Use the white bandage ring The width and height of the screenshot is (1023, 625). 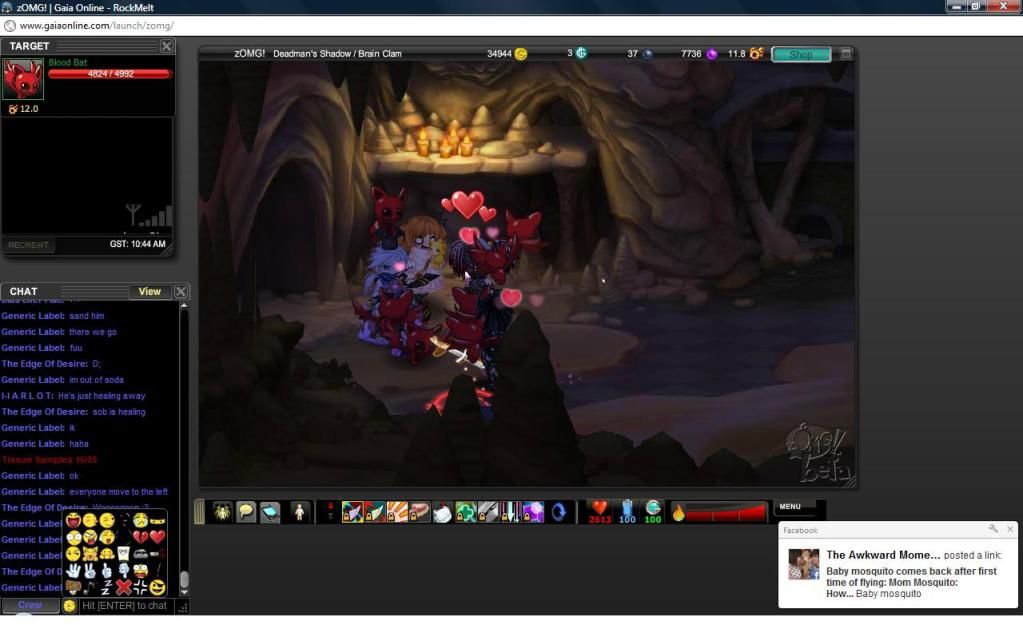(x=443, y=511)
